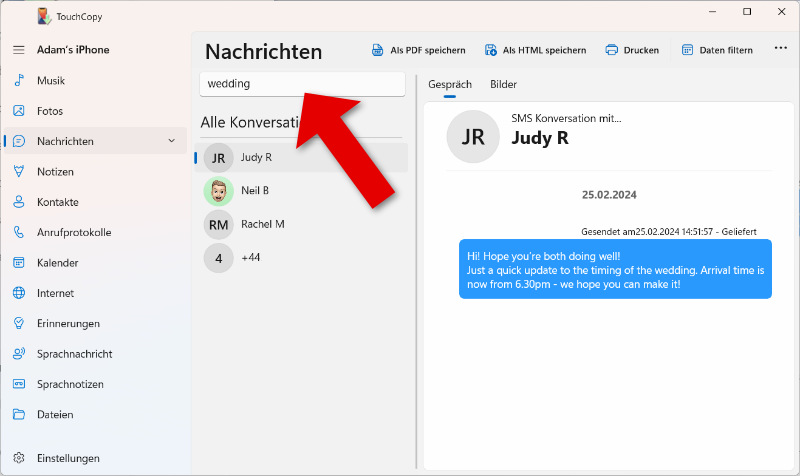Screen dimensions: 800x476
Task: Click Als PDF speichern button
Action: pyautogui.click(x=418, y=50)
